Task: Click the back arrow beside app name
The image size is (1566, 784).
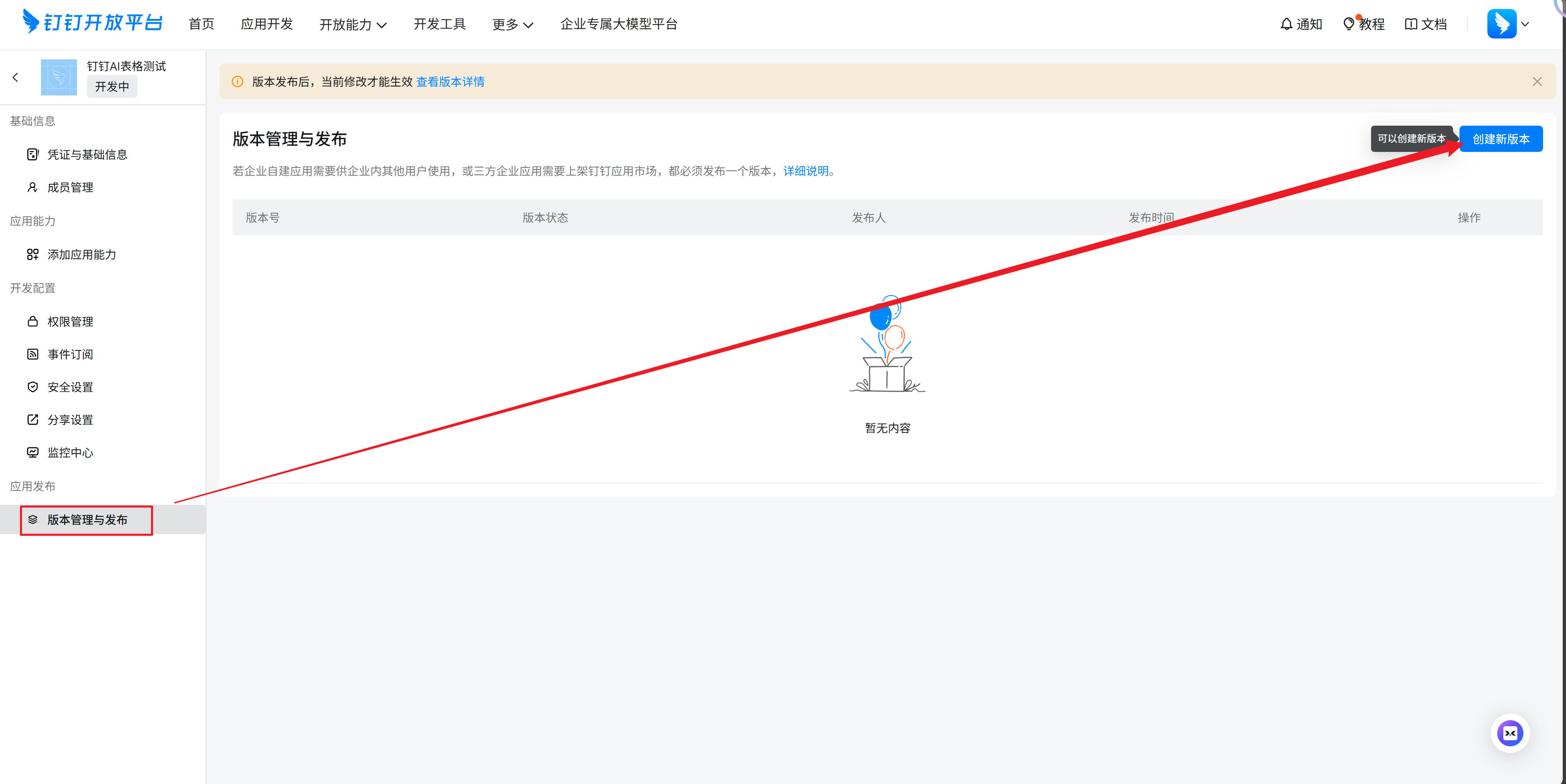Action: coord(16,77)
